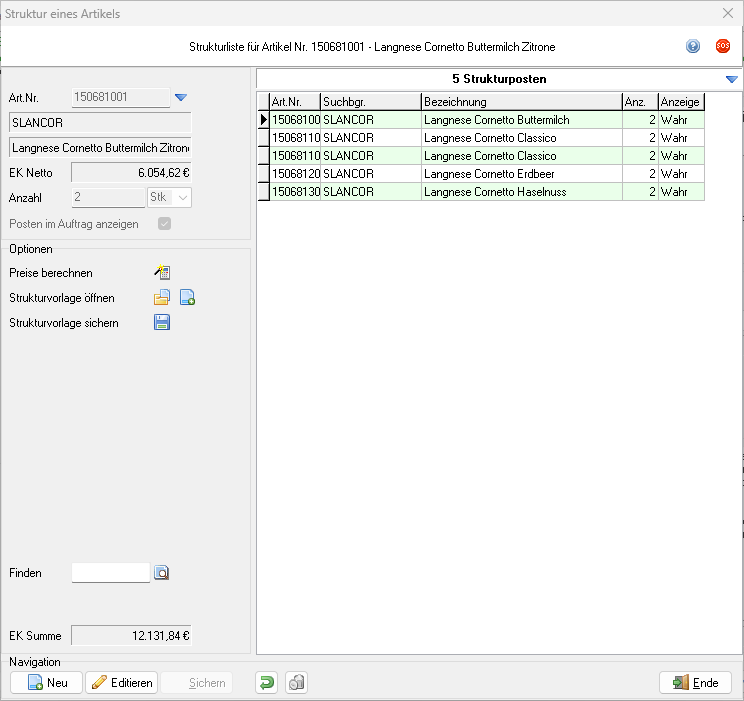This screenshot has height=701, width=744.
Task: Click the Suchbgr. column header
Action: tap(370, 102)
